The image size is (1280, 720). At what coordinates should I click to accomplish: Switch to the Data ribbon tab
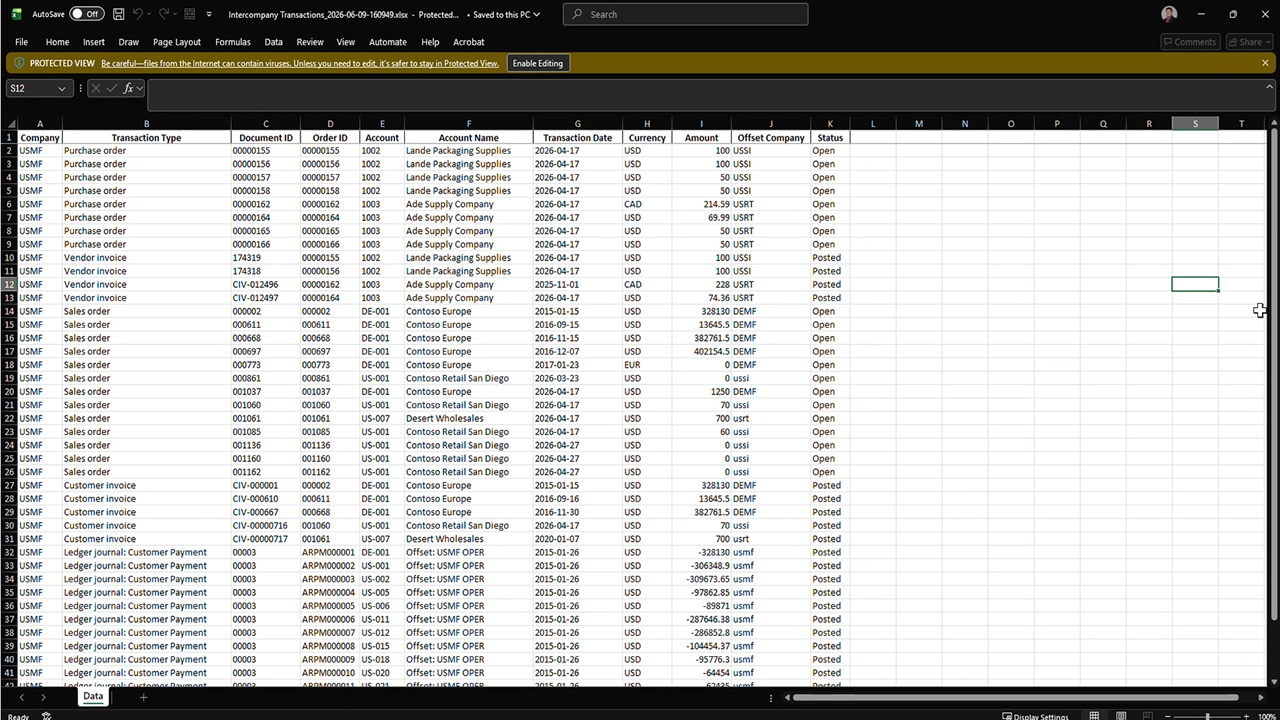tap(273, 42)
